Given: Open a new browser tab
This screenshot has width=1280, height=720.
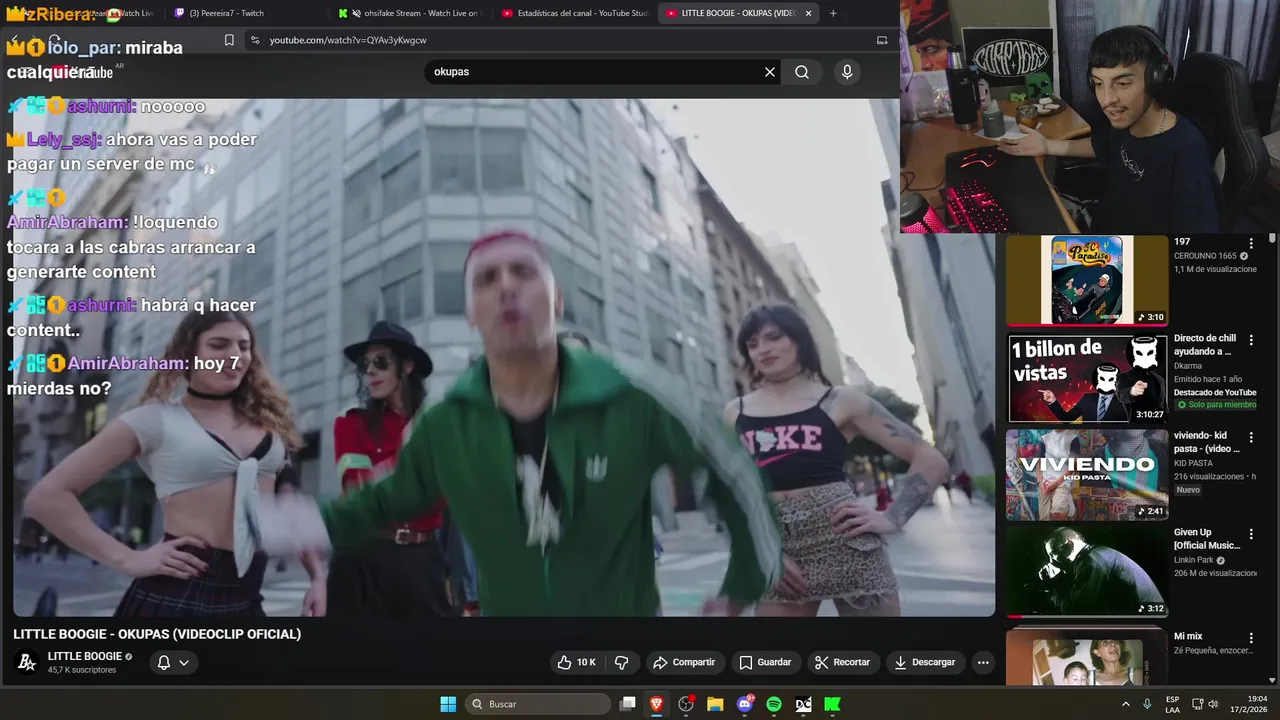Looking at the screenshot, I should (x=833, y=13).
